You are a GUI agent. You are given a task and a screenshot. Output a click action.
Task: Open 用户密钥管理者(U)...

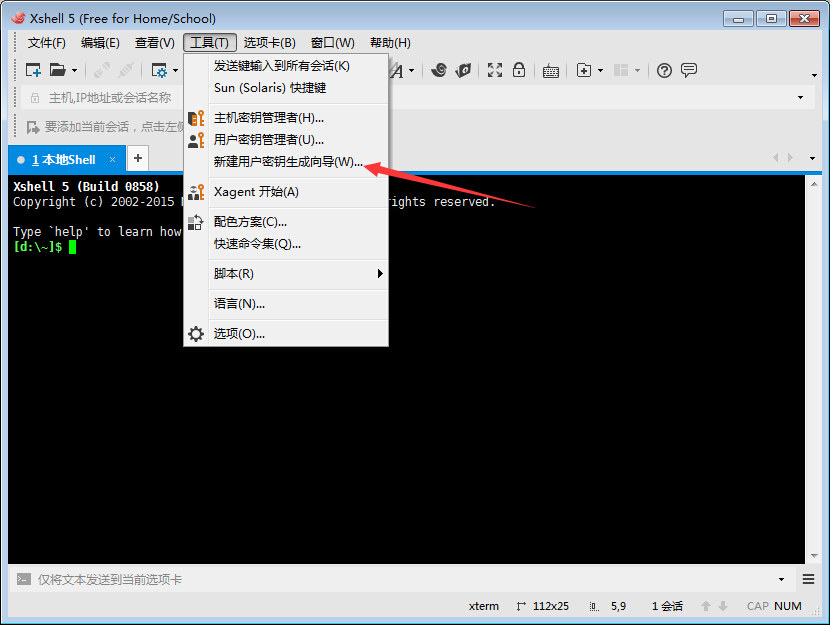286,140
